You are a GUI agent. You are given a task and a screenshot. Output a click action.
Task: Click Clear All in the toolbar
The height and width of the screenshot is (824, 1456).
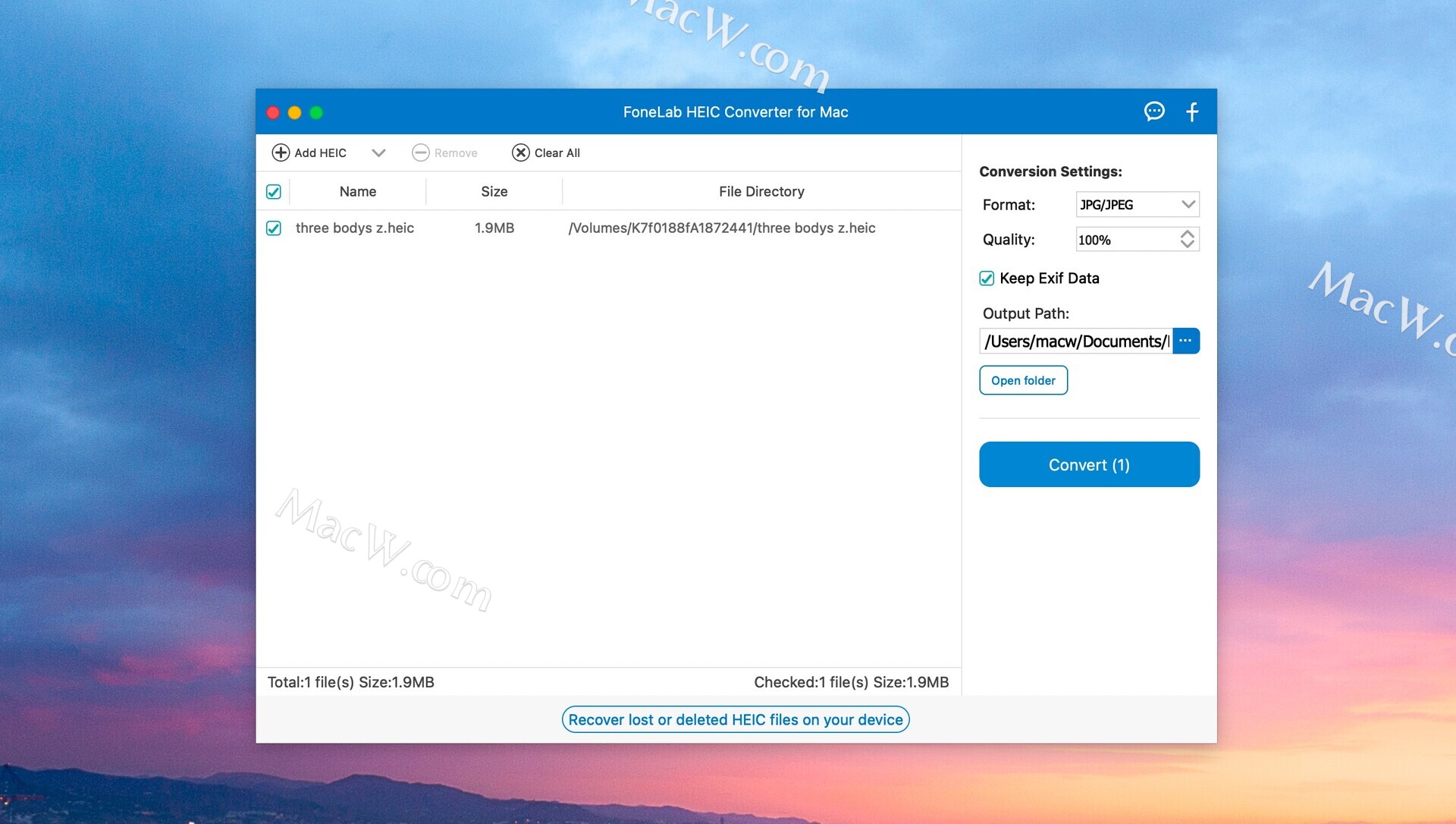click(546, 153)
